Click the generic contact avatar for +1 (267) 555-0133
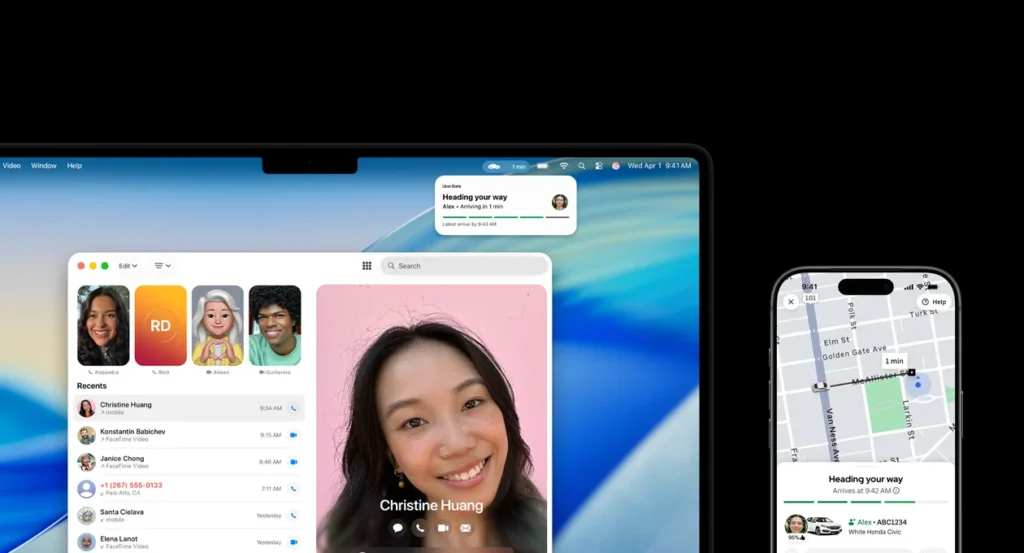This screenshot has width=1024, height=553. pyautogui.click(x=86, y=488)
